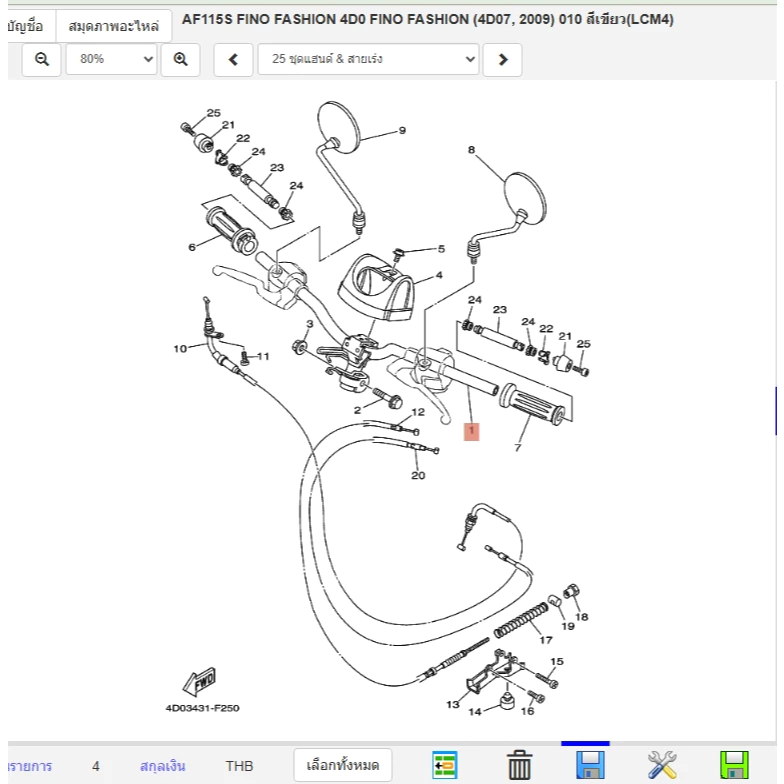The height and width of the screenshot is (784, 784).
Task: Select part number 10 cable label
Action: [180, 348]
